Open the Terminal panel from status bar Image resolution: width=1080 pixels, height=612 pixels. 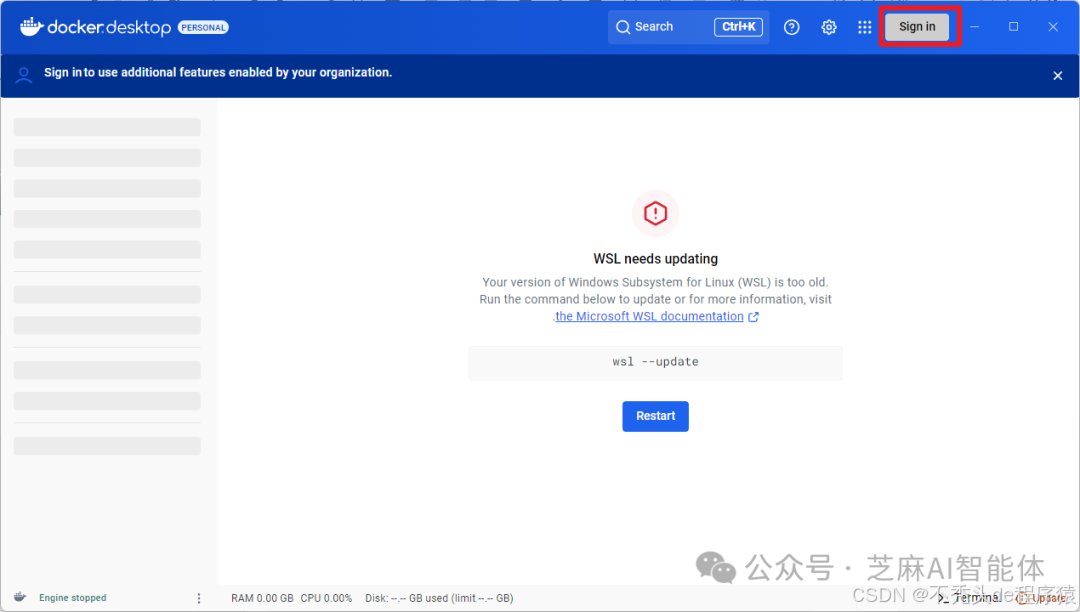point(969,598)
